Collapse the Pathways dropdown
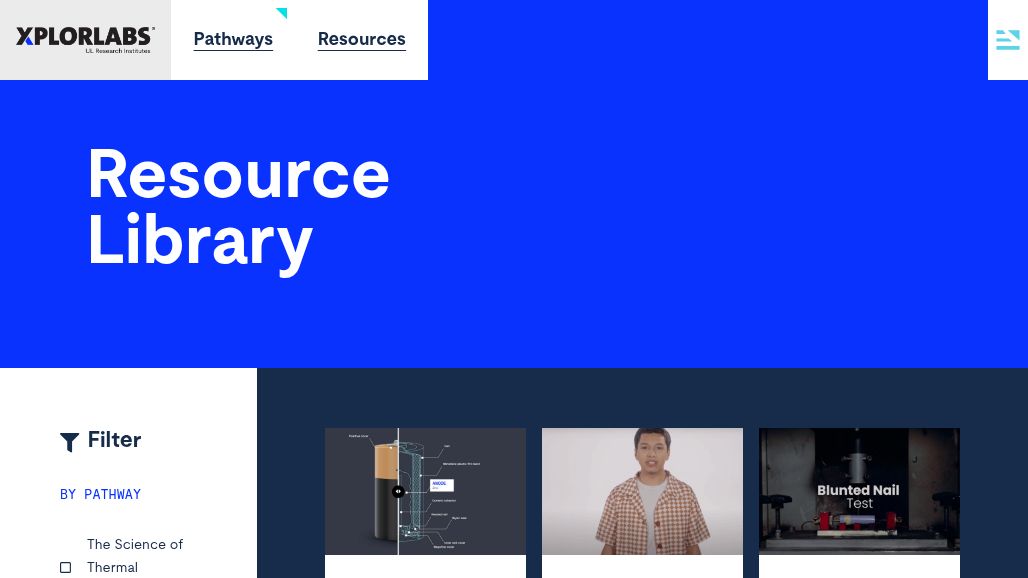 click(x=233, y=39)
